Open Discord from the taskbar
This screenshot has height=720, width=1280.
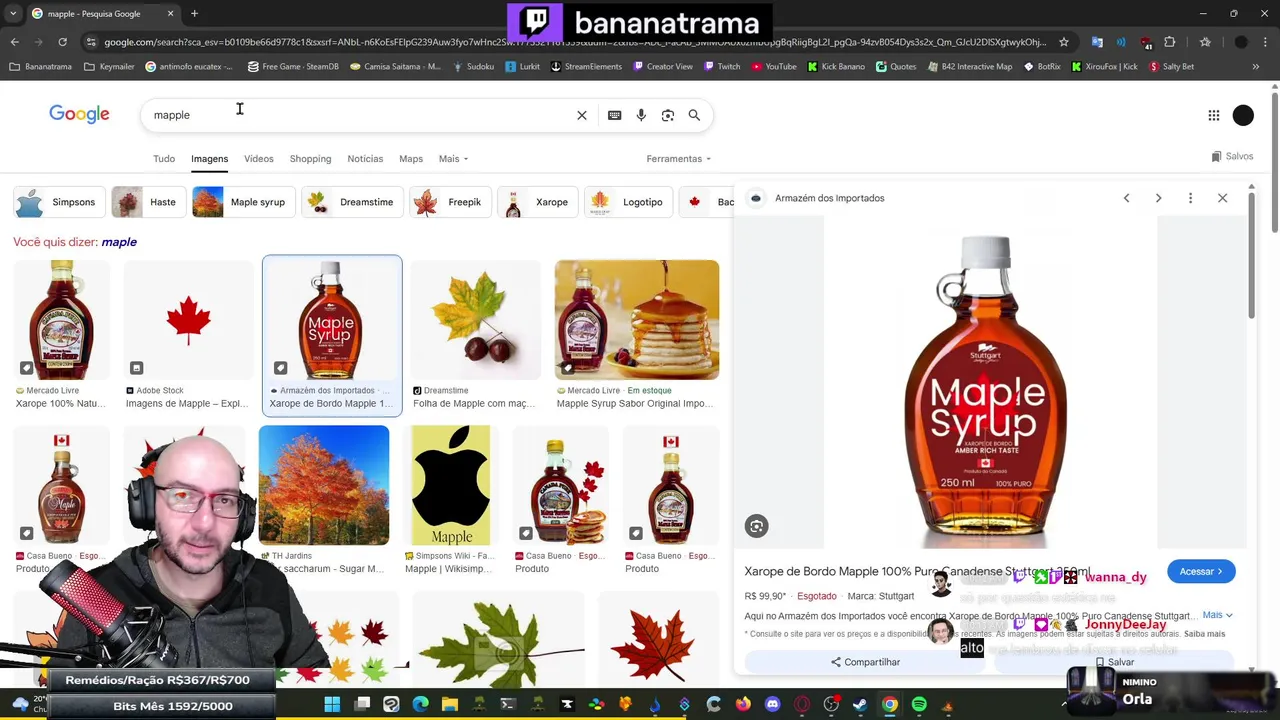click(x=772, y=704)
